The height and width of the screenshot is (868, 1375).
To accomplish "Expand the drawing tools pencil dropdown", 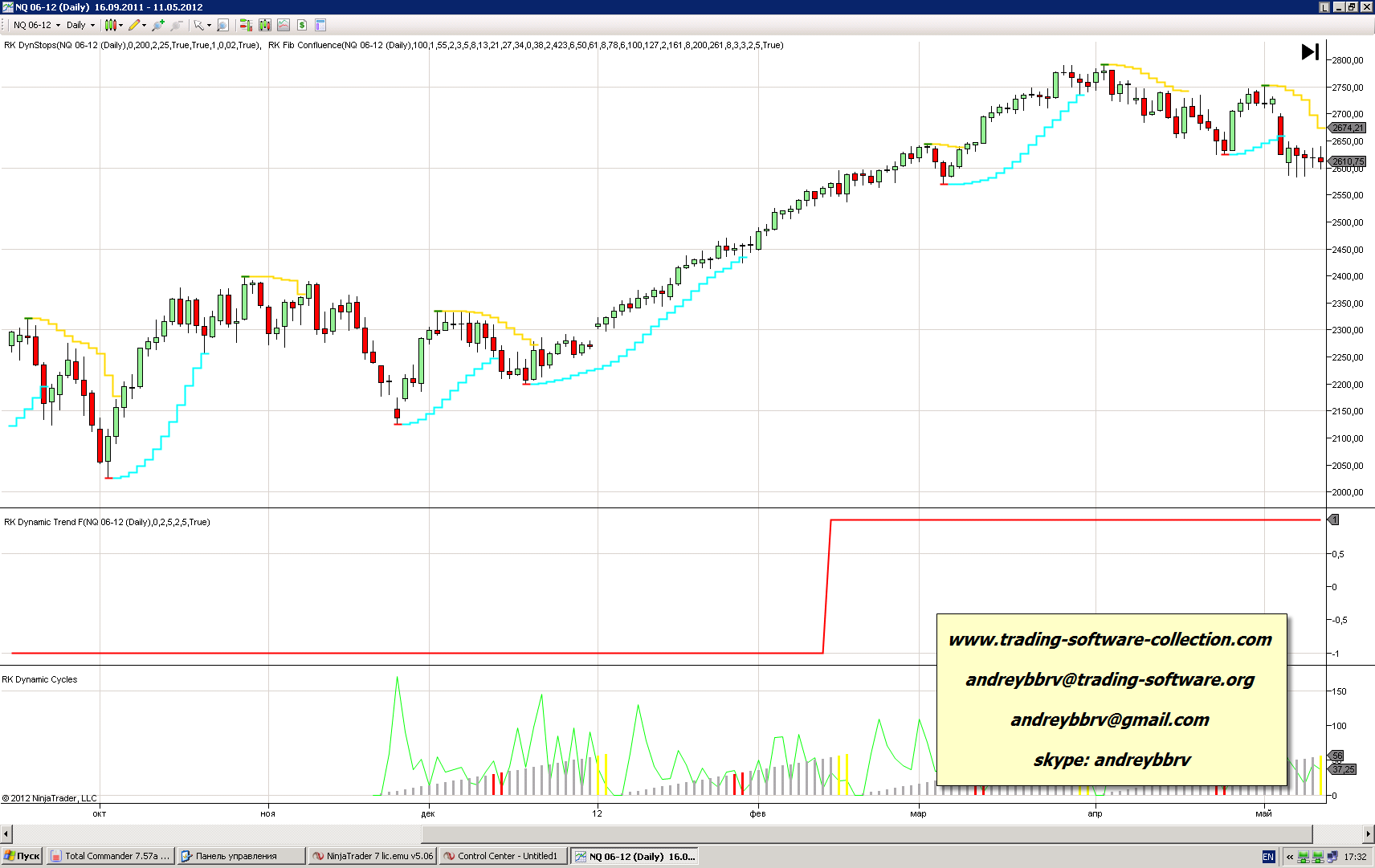I will (137, 25).
